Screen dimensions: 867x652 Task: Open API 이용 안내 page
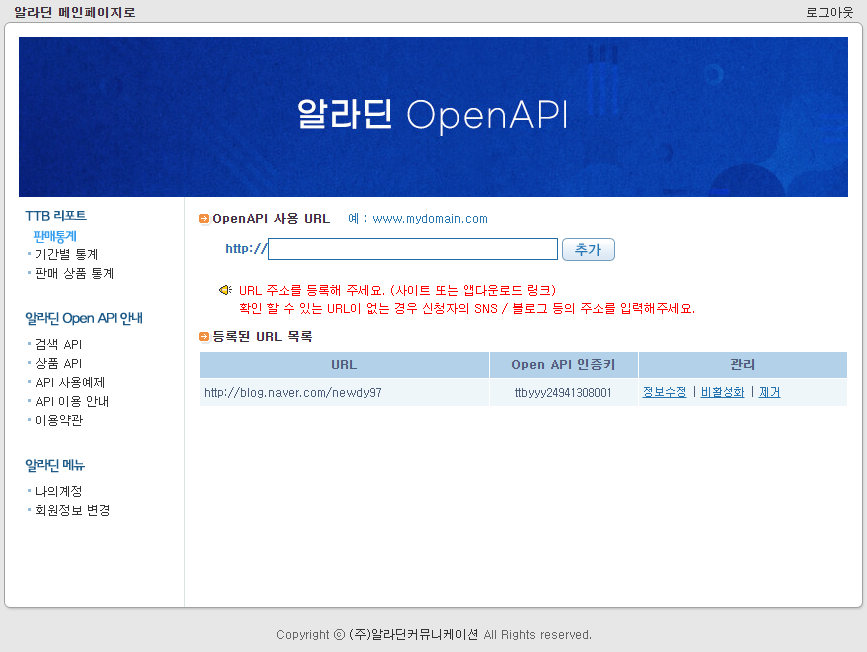(72, 401)
